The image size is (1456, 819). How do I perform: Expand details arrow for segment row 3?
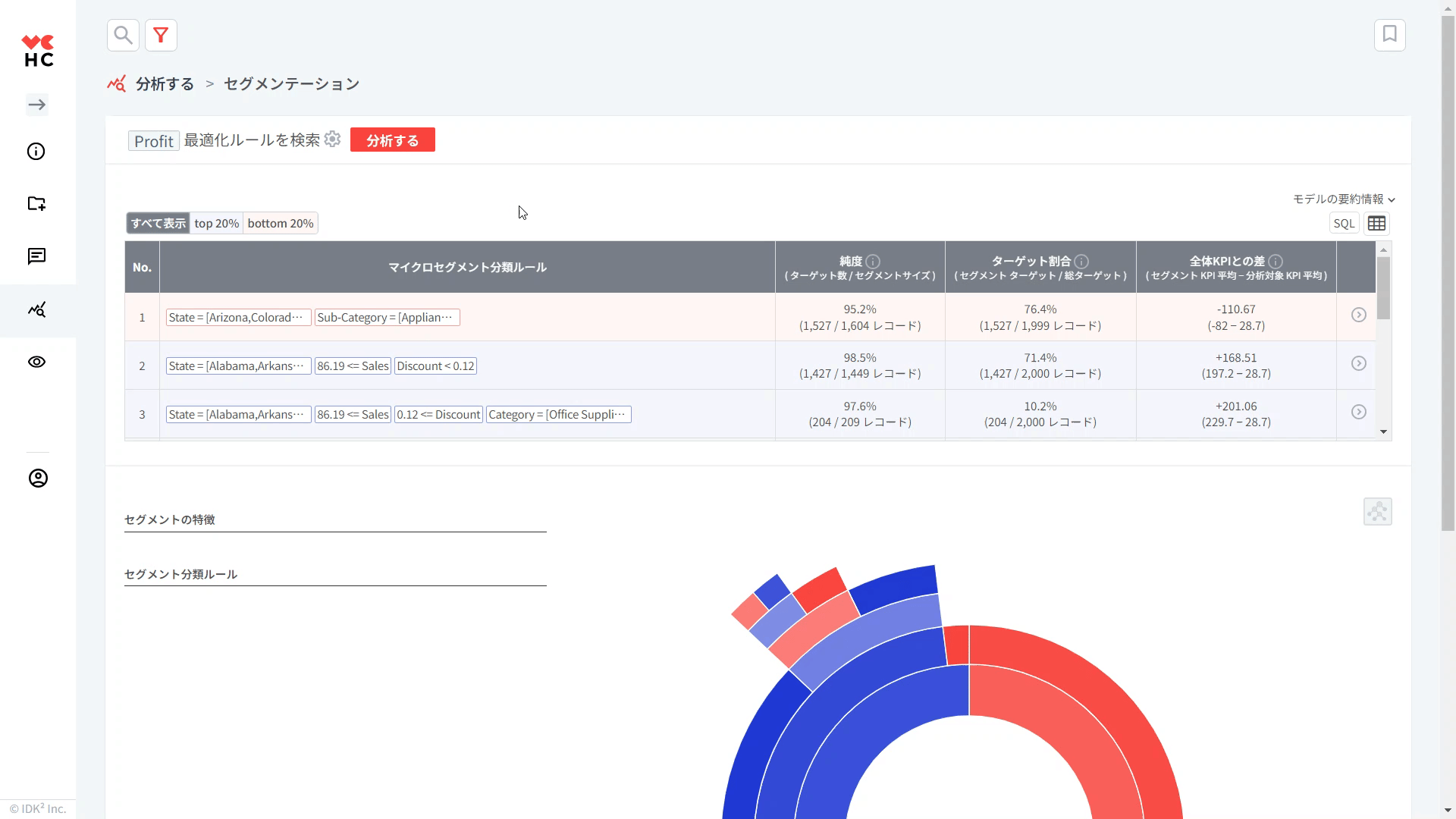coord(1358,412)
